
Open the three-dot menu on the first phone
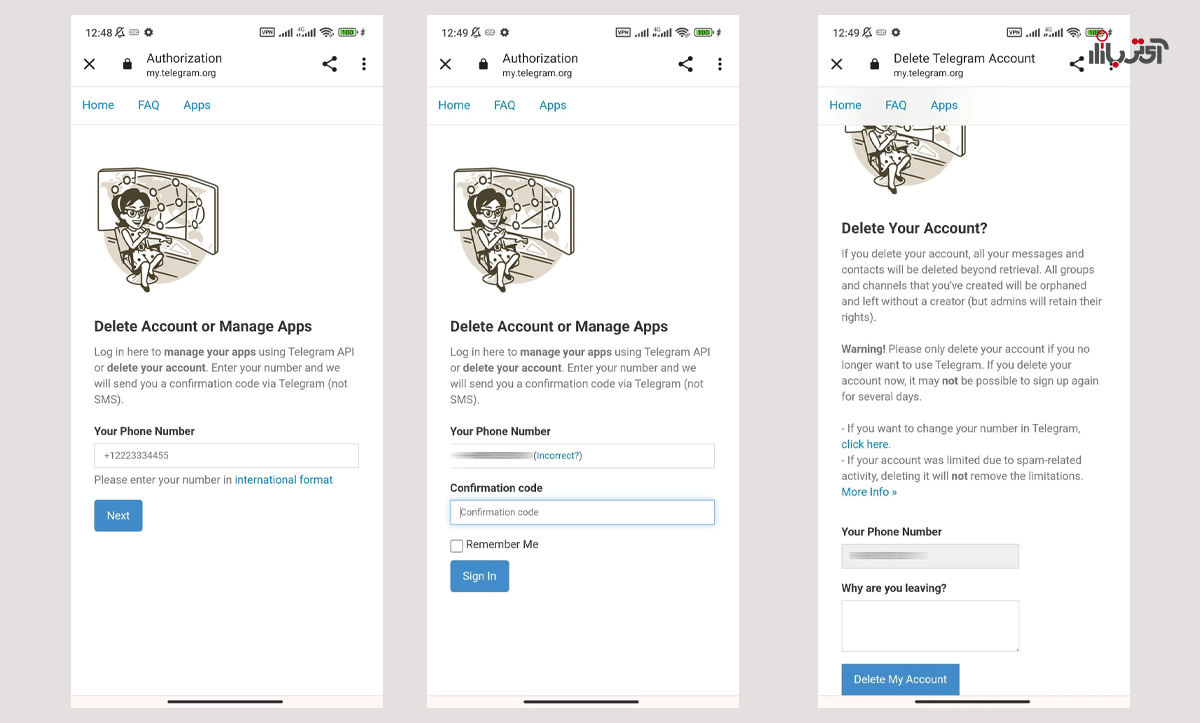[364, 64]
